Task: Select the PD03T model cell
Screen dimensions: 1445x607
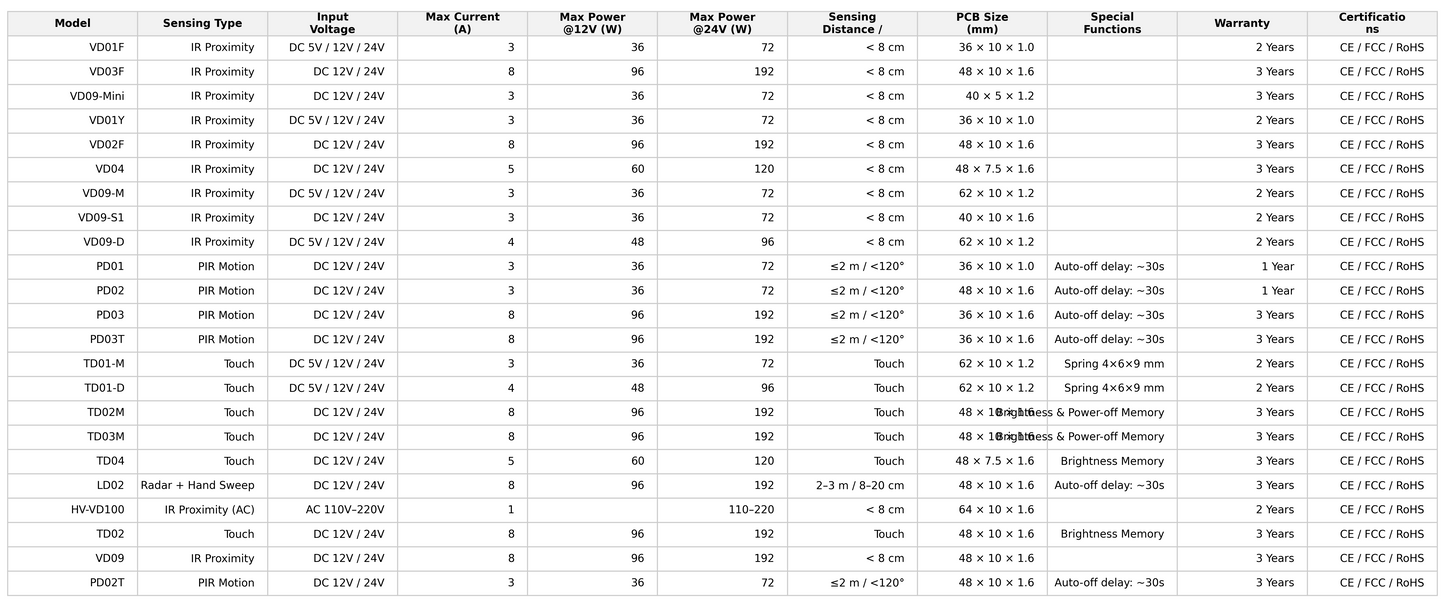Action: (107, 340)
